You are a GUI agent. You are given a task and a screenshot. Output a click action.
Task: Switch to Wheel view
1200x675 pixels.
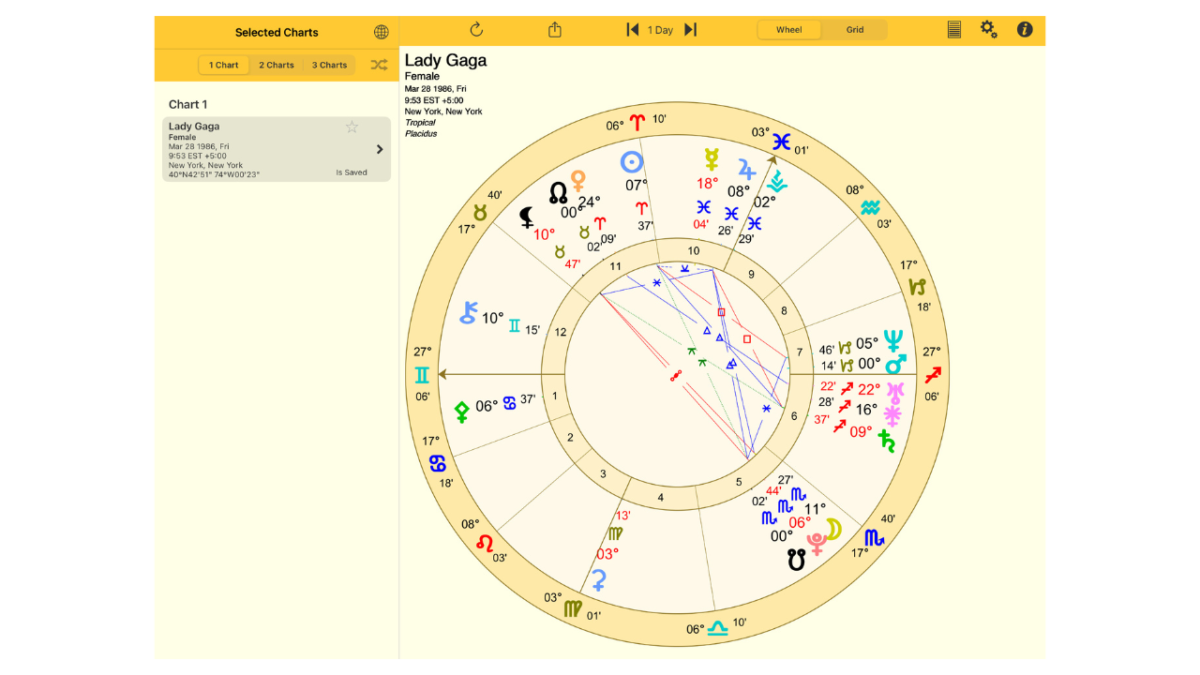click(789, 30)
